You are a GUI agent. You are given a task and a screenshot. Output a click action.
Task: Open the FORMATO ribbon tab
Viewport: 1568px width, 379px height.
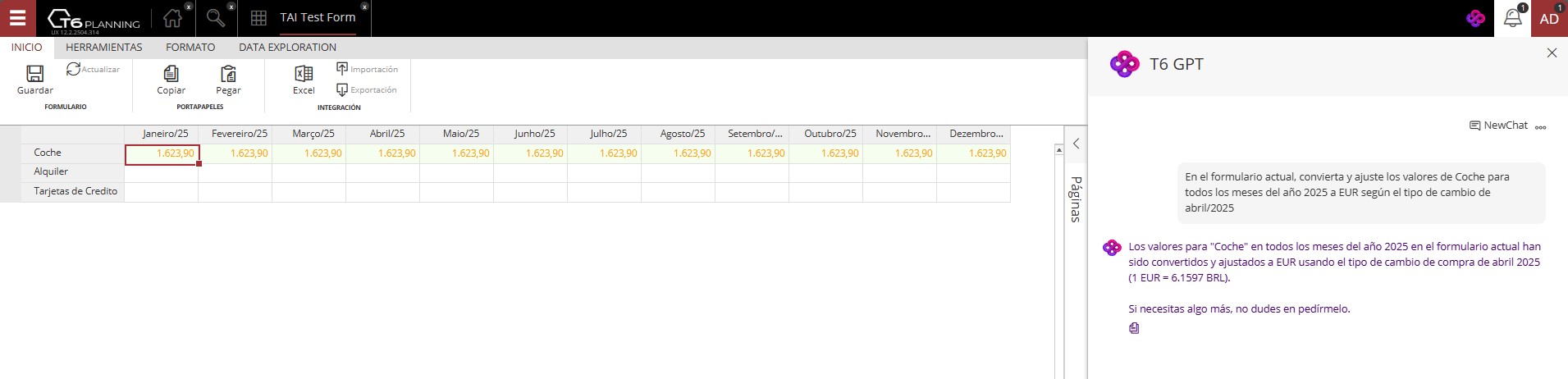point(190,48)
